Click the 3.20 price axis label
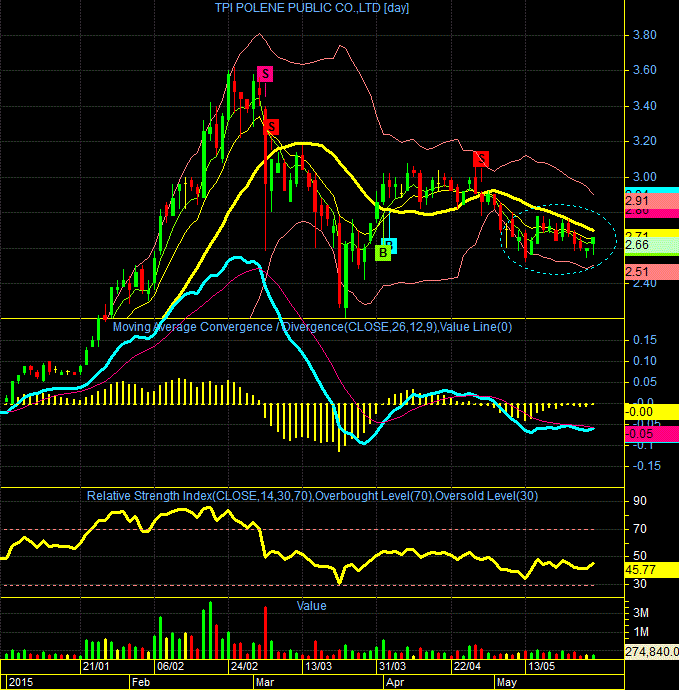Screen dimensions: 689x691 (x=644, y=141)
